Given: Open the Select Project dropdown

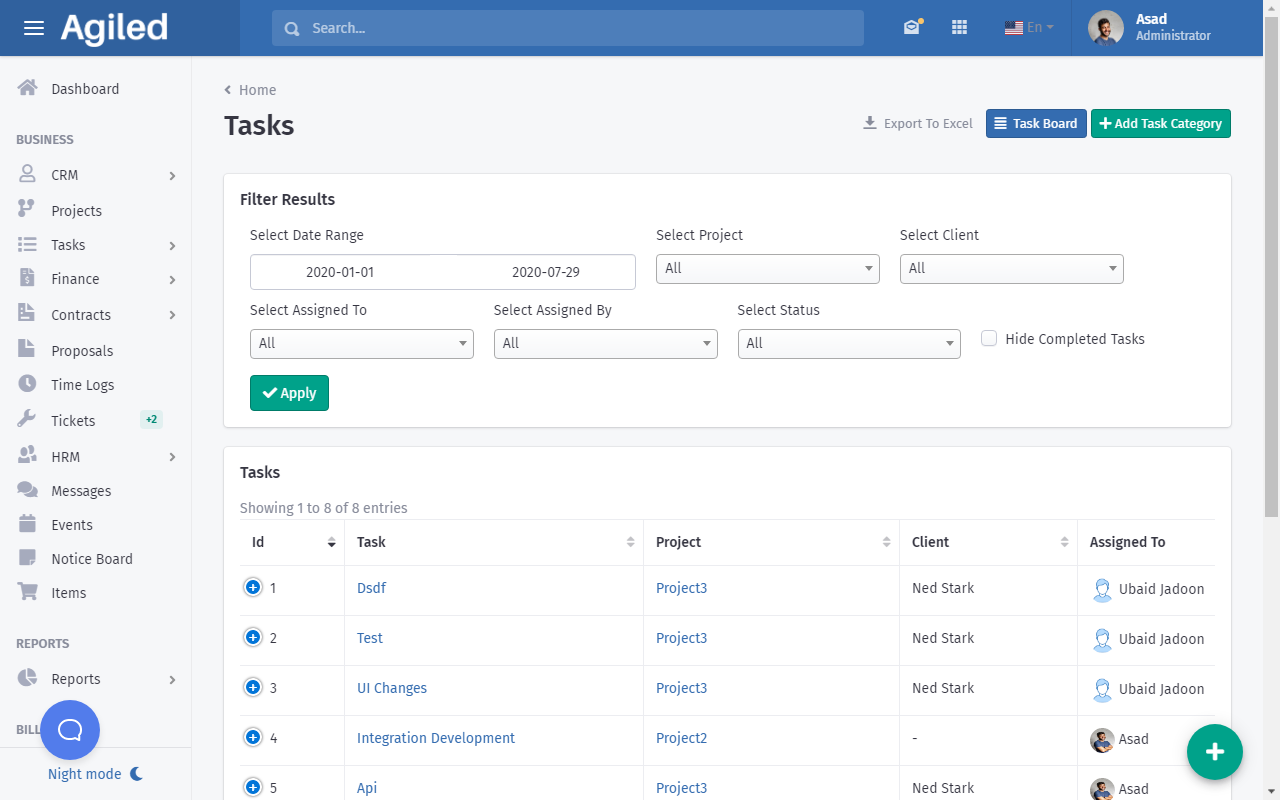Looking at the screenshot, I should pyautogui.click(x=767, y=268).
